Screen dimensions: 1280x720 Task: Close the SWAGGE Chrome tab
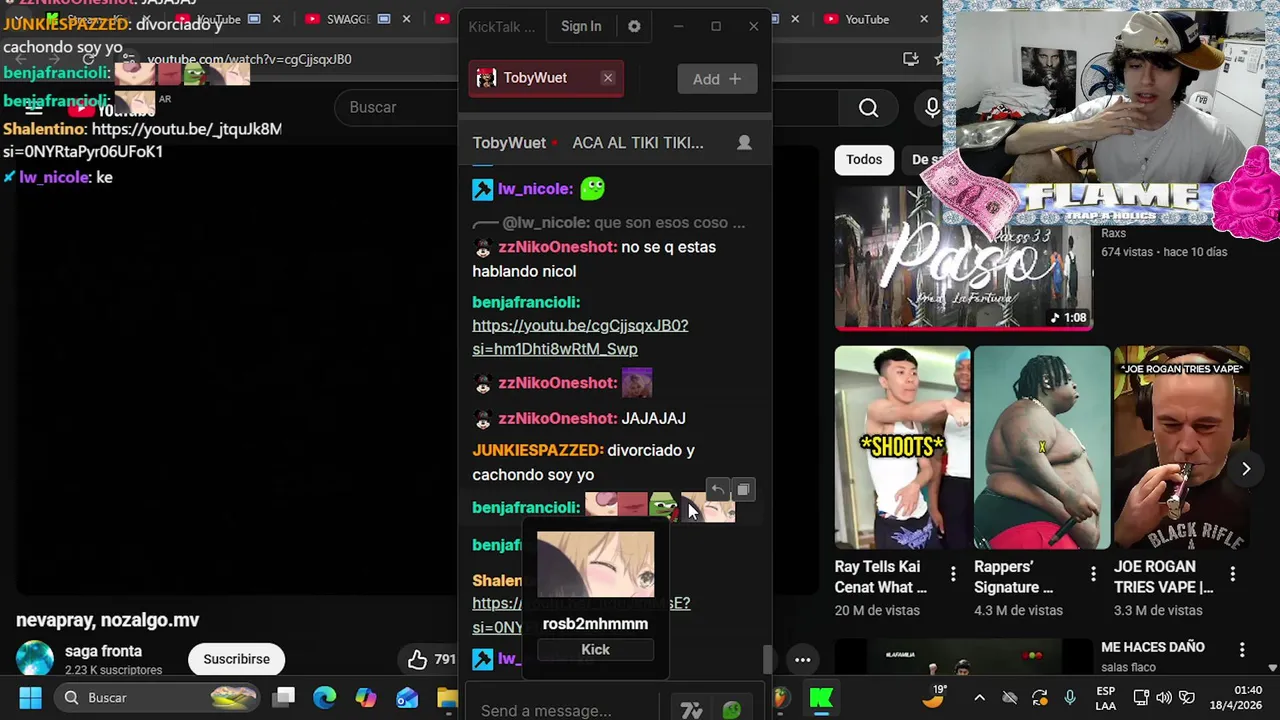coord(406,19)
